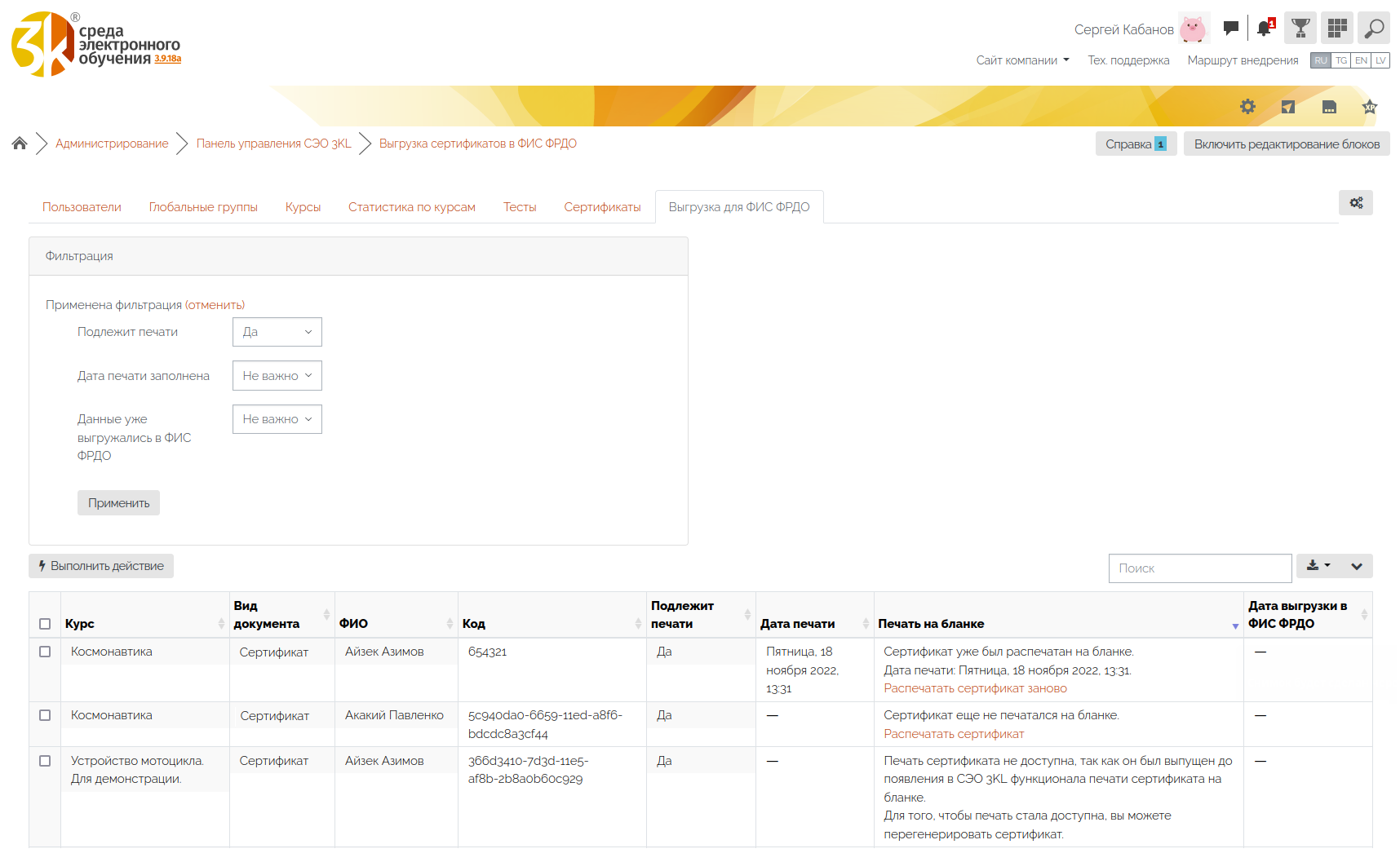This screenshot has width=1400, height=862.
Task: Click the home icon in breadcrumbs
Action: click(x=20, y=144)
